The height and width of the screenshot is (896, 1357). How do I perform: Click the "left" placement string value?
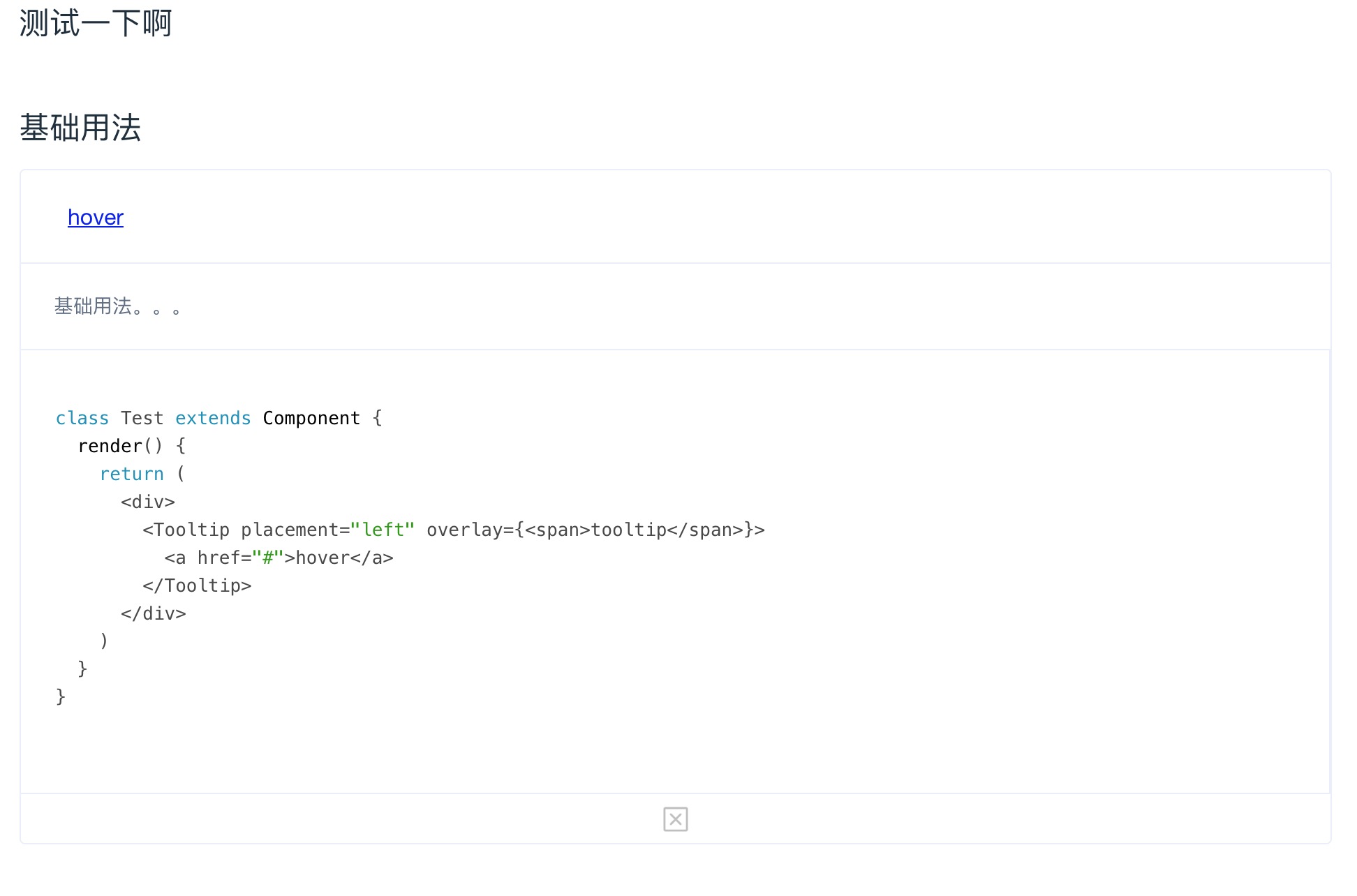383,530
